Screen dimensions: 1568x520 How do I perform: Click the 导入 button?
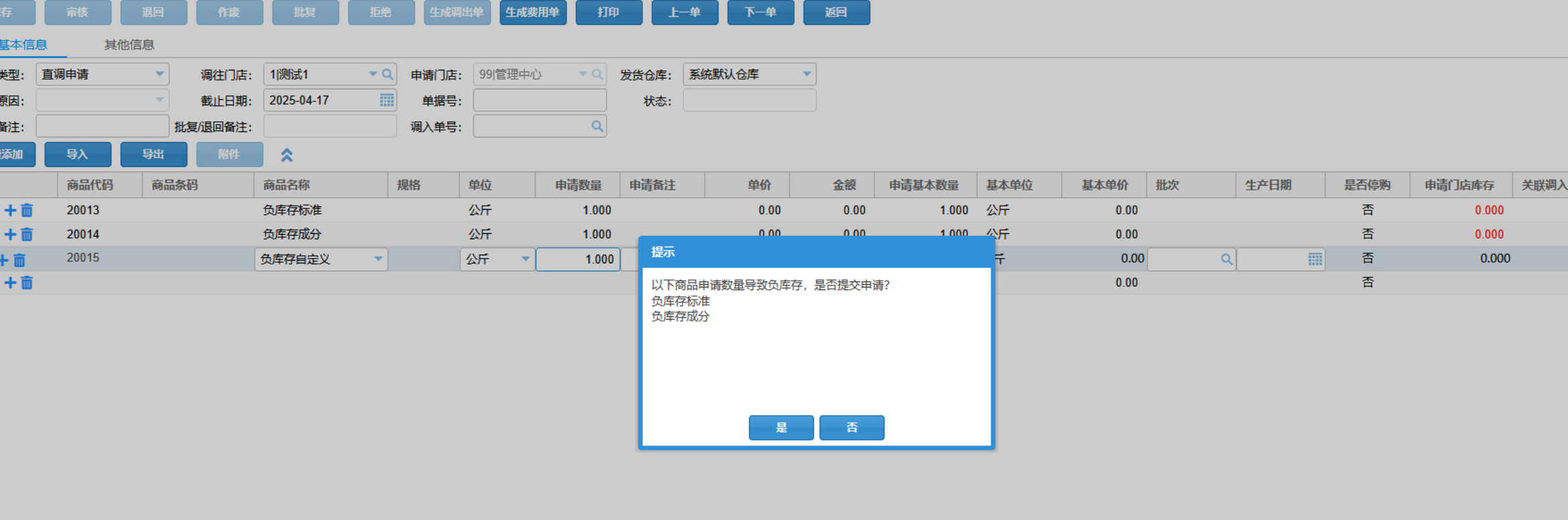click(78, 154)
